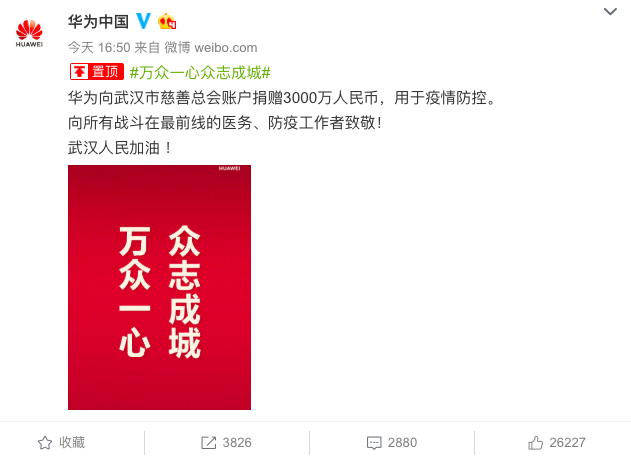Open the 微博 weibo.com source link

[x=210, y=47]
